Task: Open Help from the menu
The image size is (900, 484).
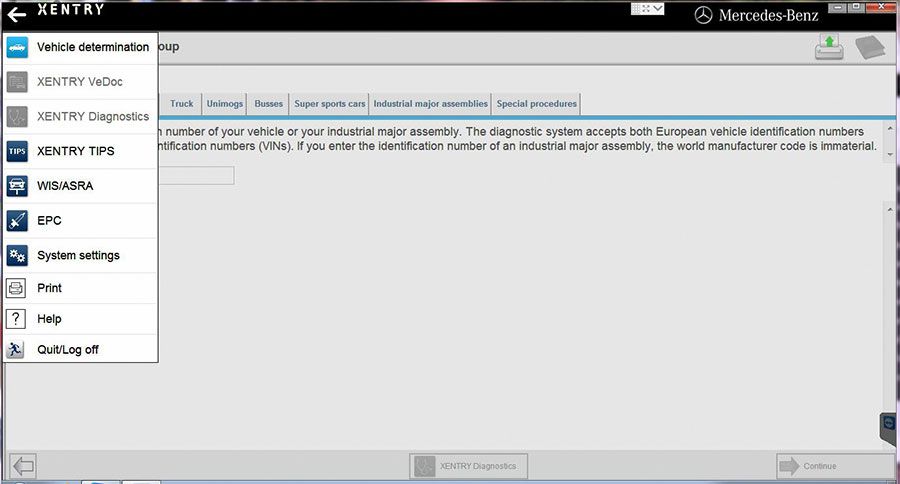Action: (80, 319)
